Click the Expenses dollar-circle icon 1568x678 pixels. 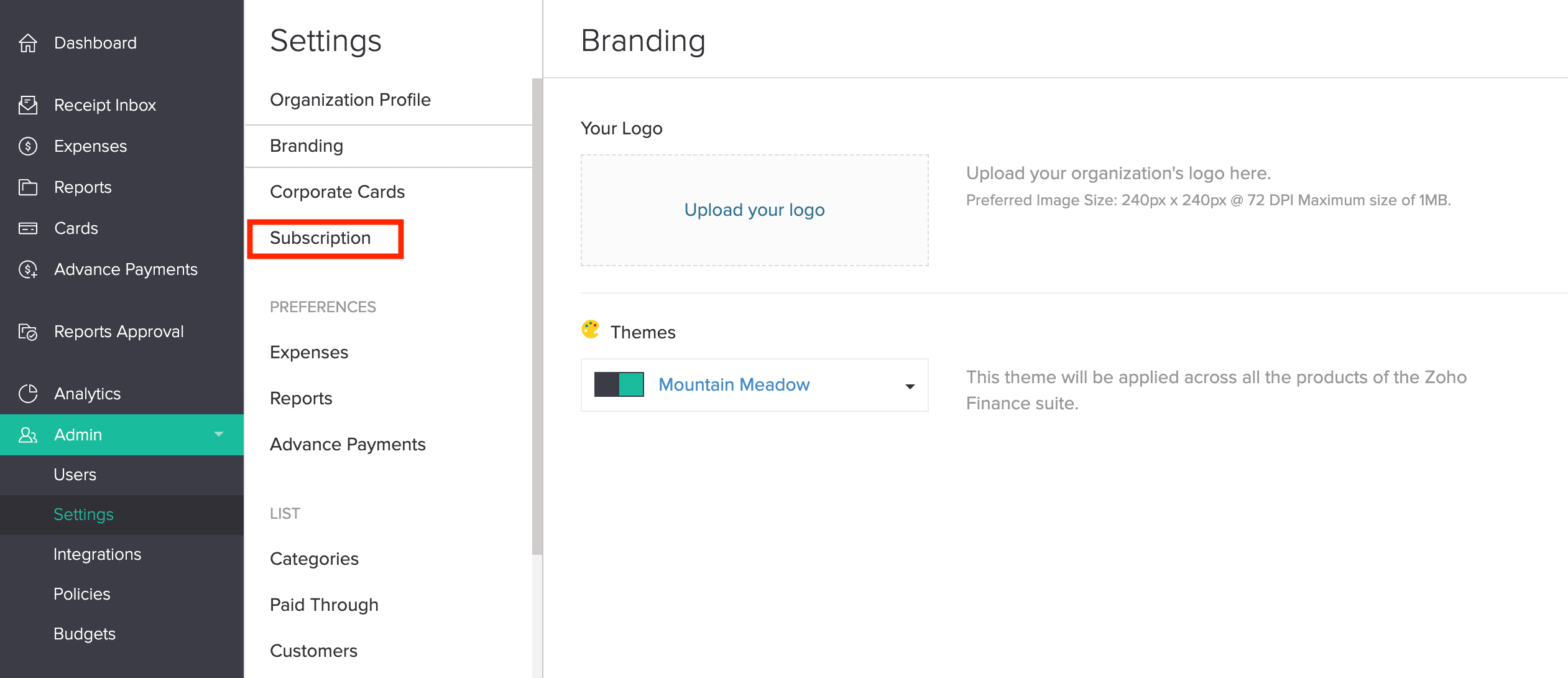click(x=28, y=146)
